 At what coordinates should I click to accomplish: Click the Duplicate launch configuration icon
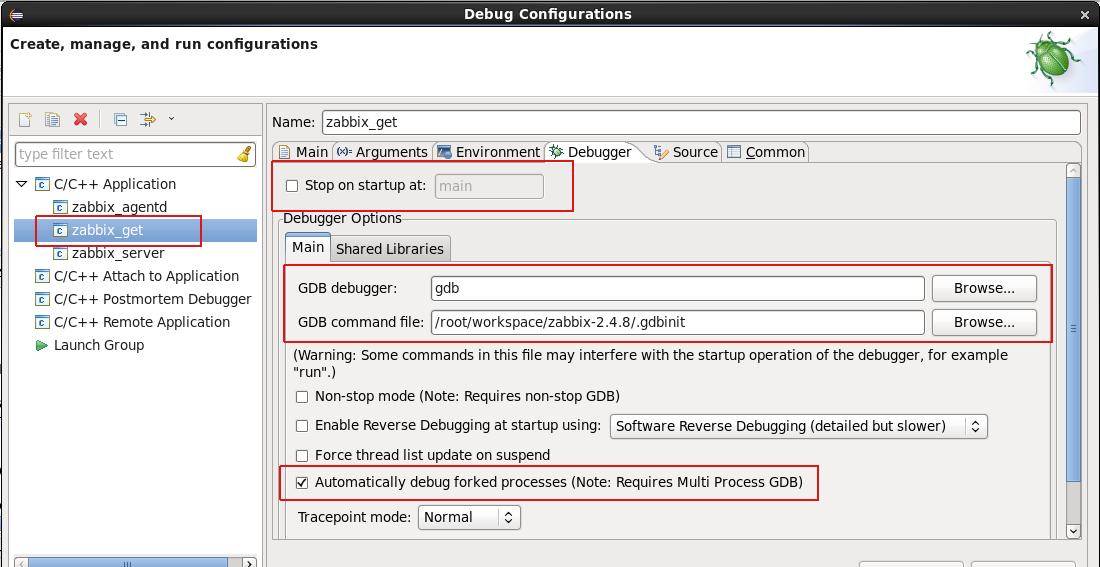click(52, 119)
